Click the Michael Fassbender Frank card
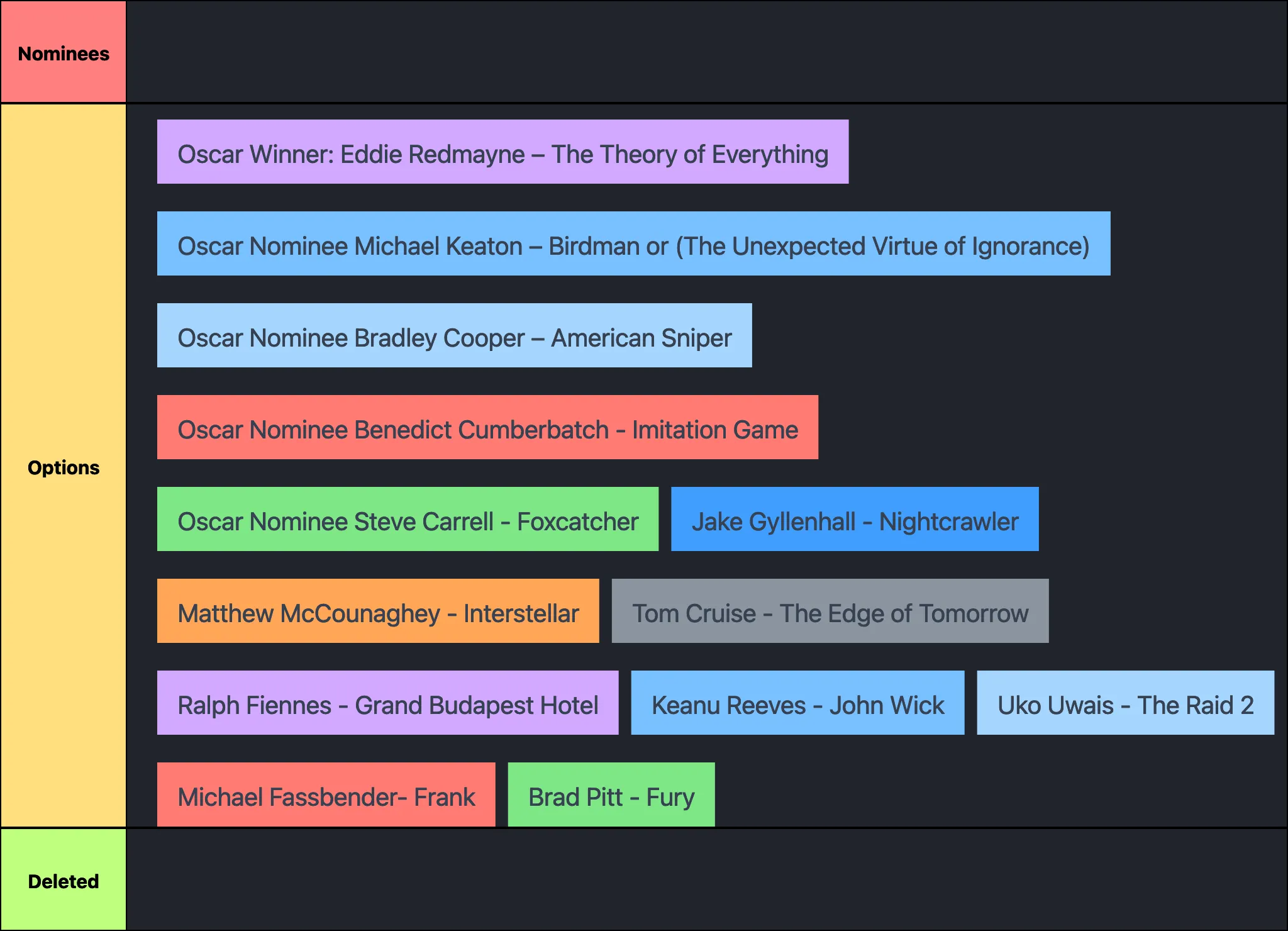1288x931 pixels. click(326, 795)
